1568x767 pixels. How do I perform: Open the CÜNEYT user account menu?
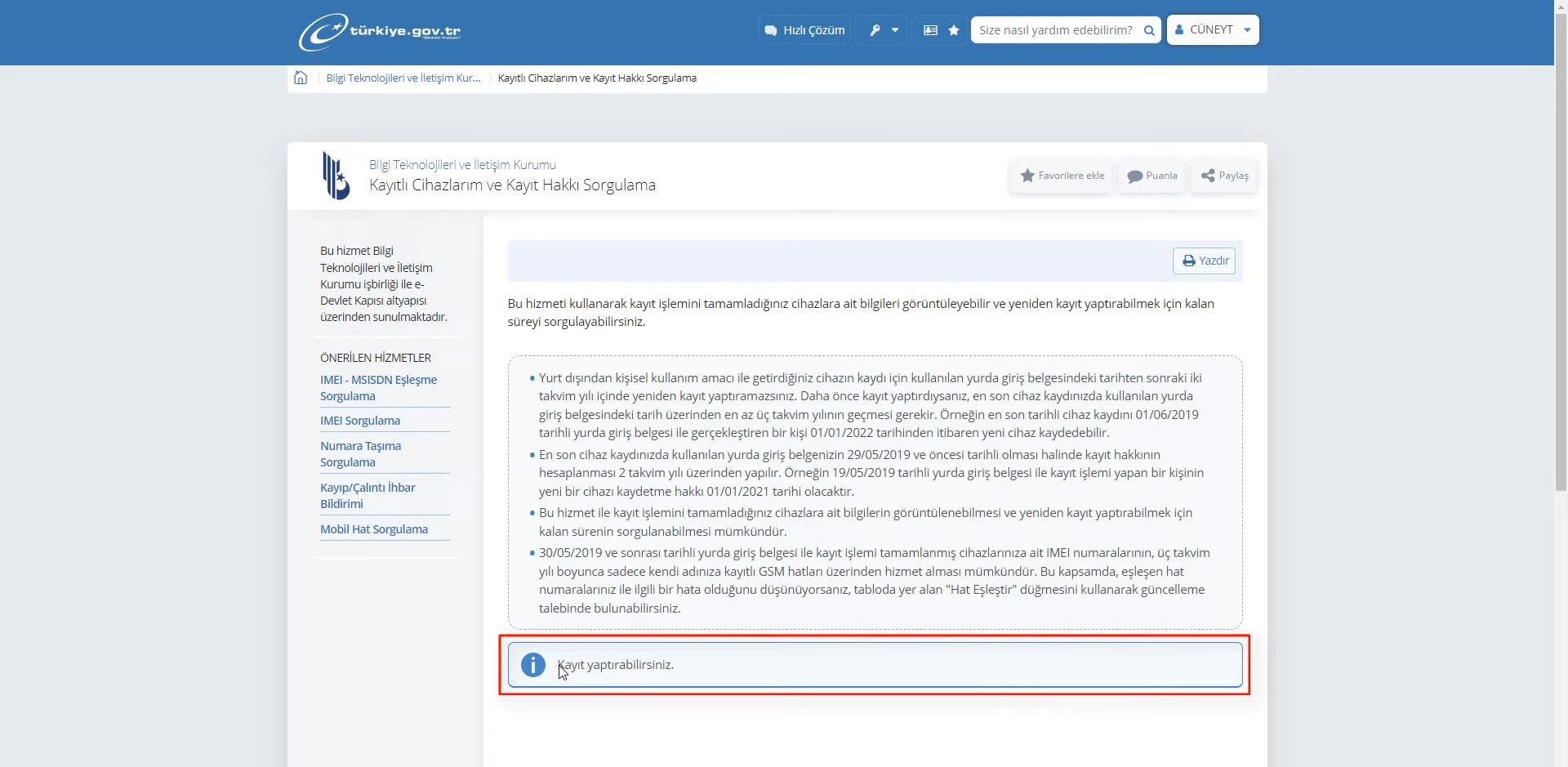pos(1212,30)
